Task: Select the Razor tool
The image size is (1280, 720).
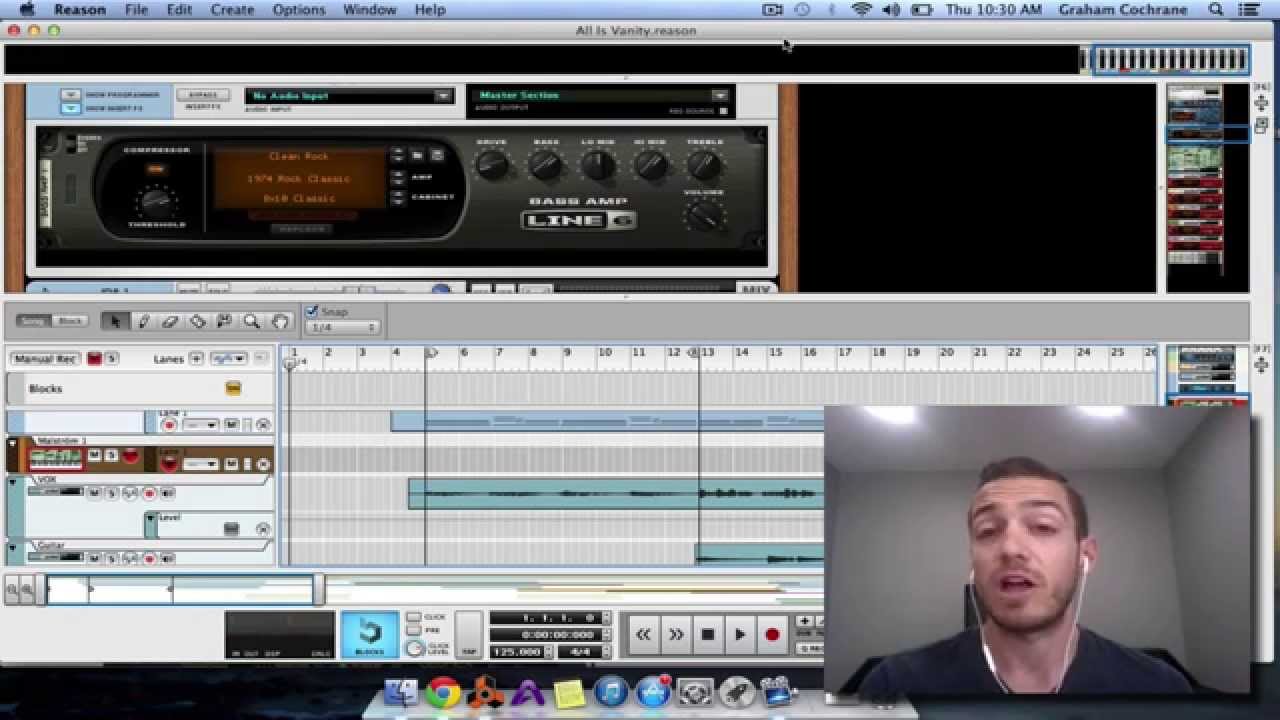Action: 197,321
